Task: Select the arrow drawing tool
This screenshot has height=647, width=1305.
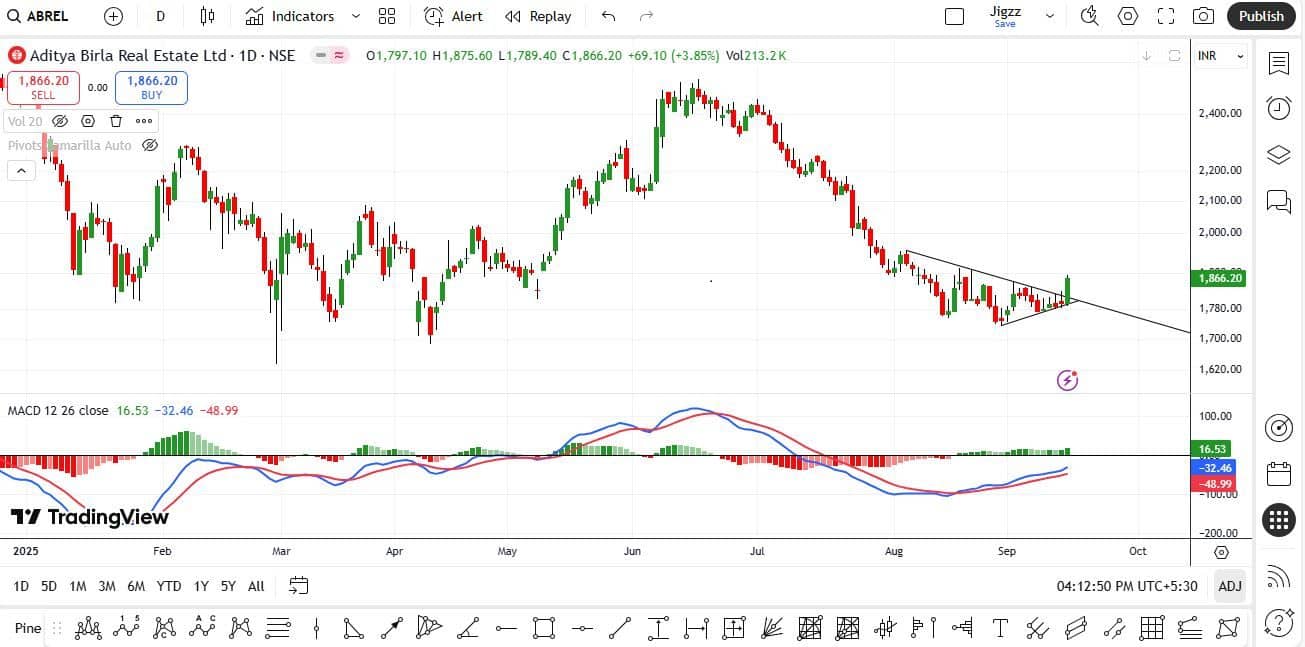Action: (x=392, y=628)
